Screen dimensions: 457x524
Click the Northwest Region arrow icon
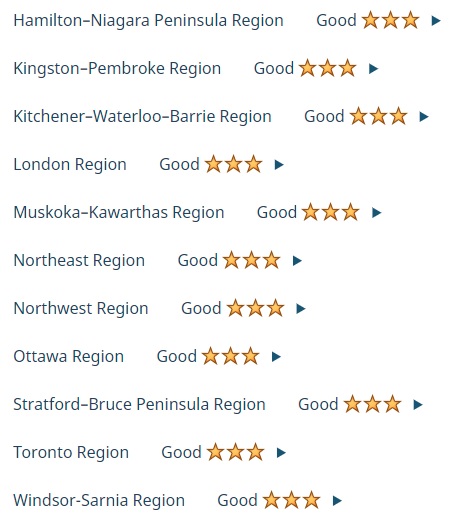coord(301,308)
